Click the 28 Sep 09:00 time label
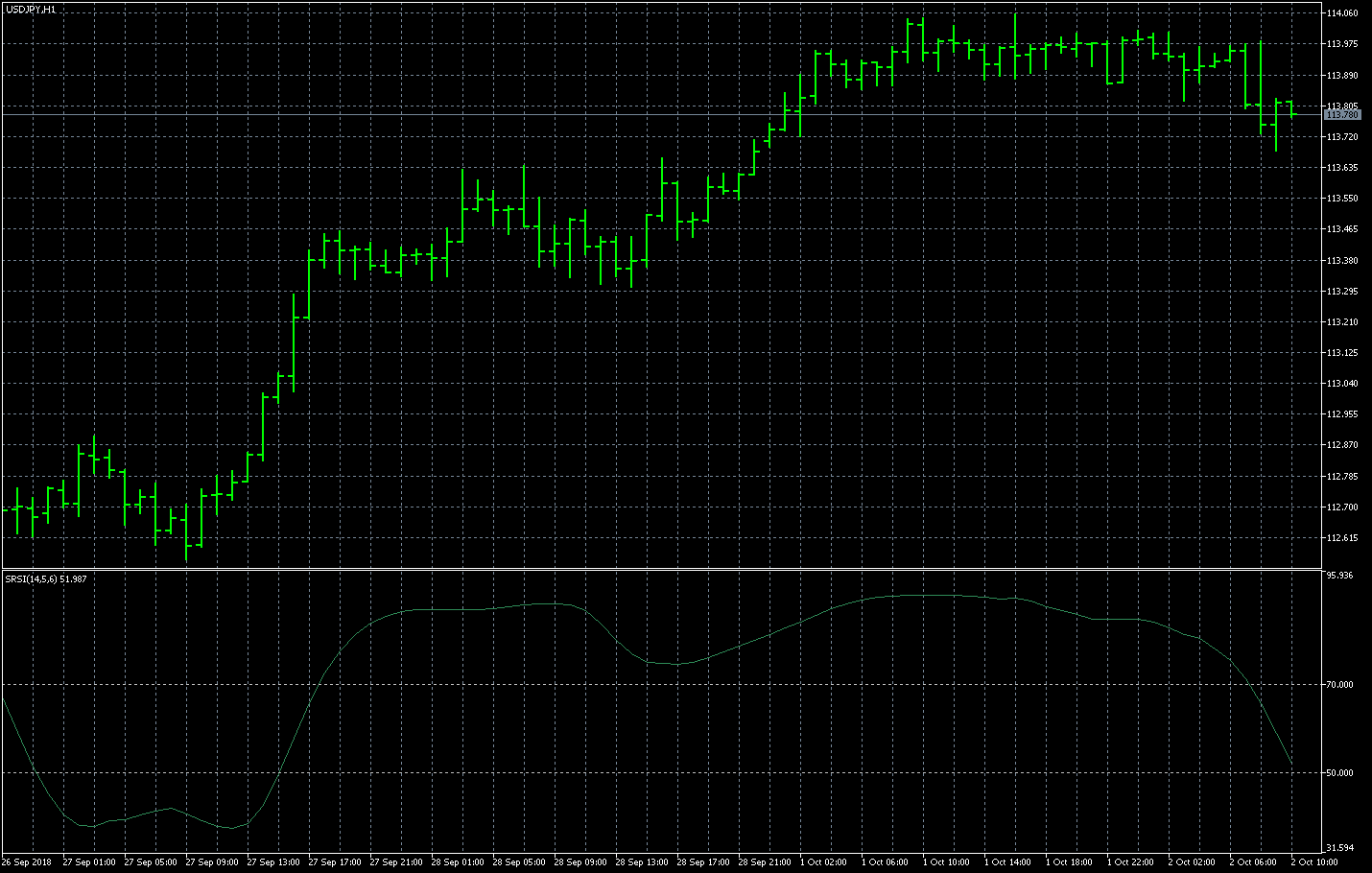This screenshot has height=873, width=1372. click(580, 862)
